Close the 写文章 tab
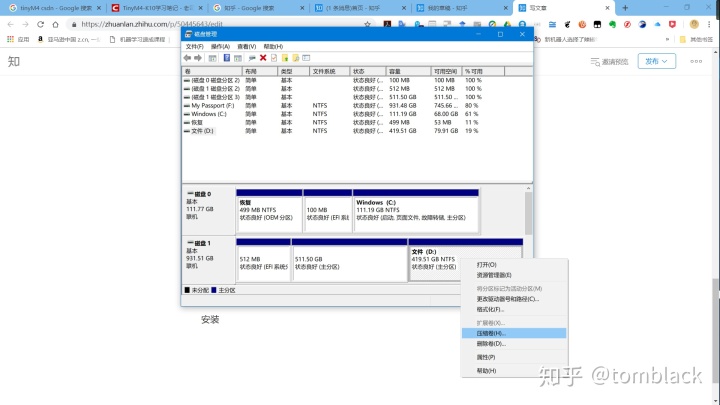The width and height of the screenshot is (720, 405). [607, 8]
